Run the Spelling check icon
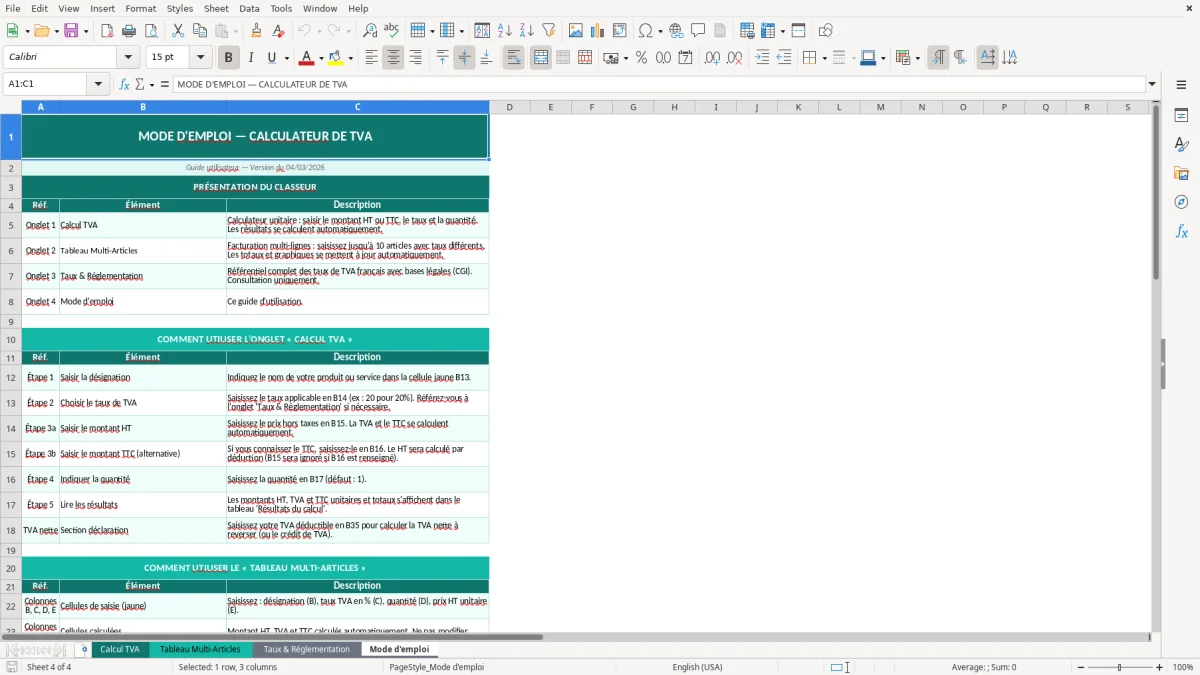 392,31
